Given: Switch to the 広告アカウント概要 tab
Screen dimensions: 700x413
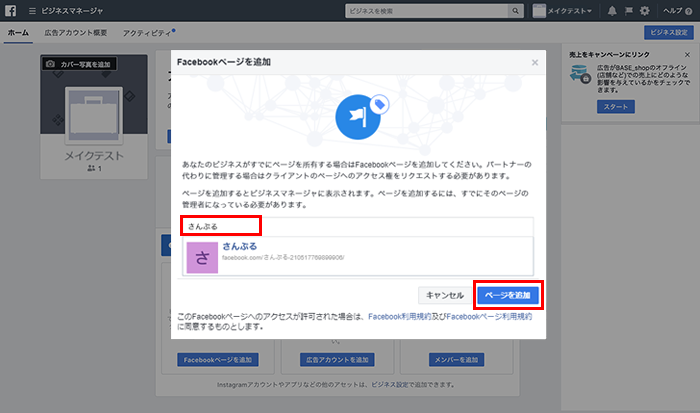Looking at the screenshot, I should [x=75, y=33].
